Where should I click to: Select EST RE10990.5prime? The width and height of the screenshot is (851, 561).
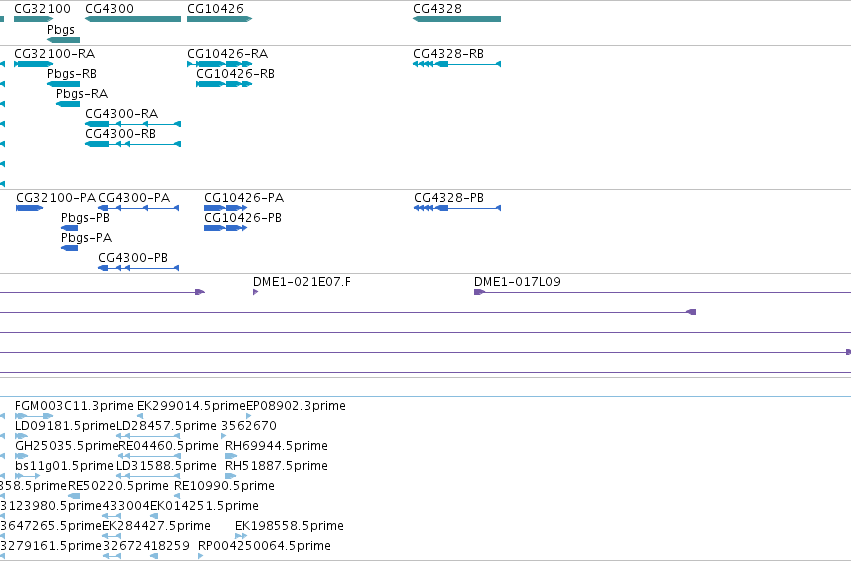click(x=224, y=486)
